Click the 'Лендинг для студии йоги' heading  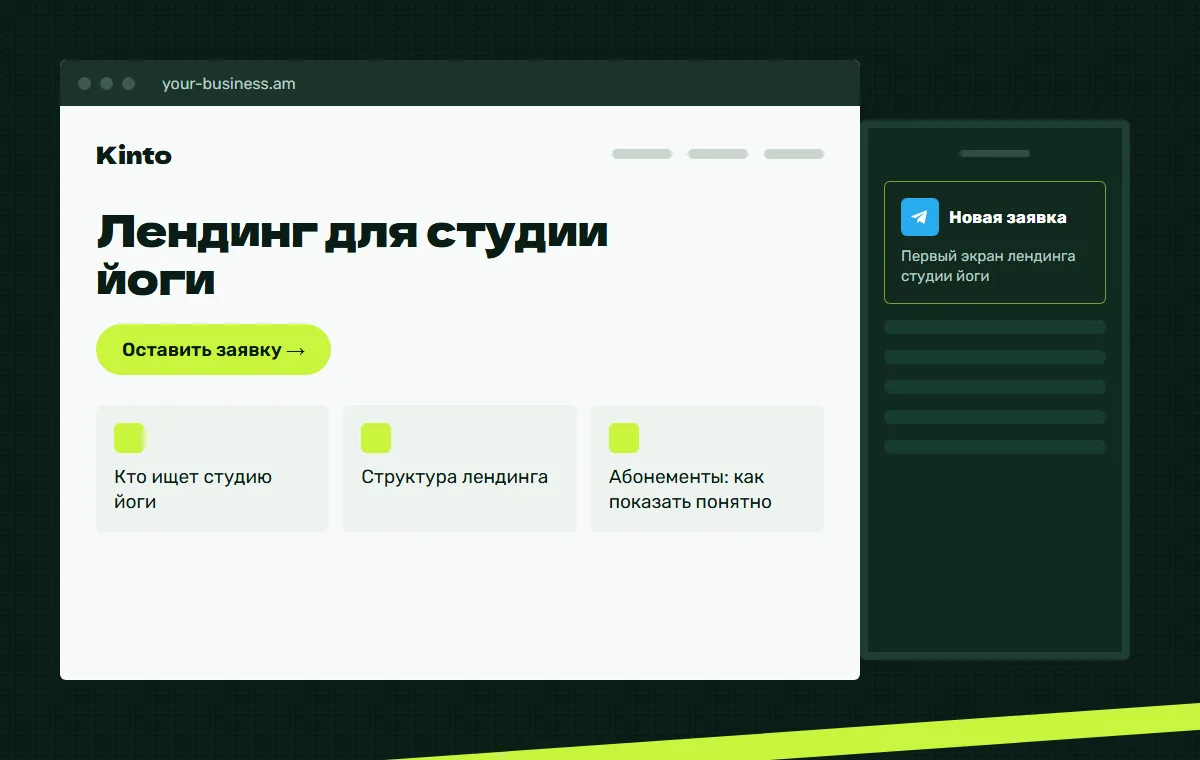click(353, 256)
